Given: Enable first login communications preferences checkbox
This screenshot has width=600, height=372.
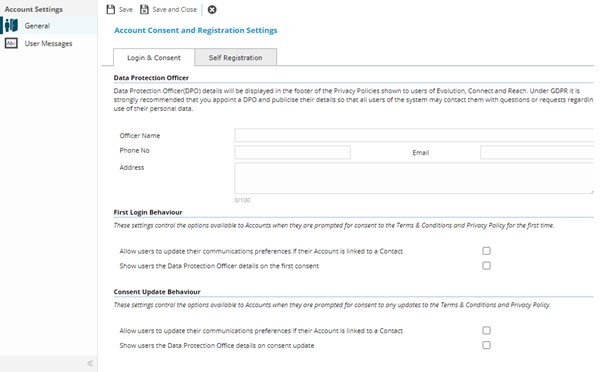Looking at the screenshot, I should pyautogui.click(x=486, y=251).
